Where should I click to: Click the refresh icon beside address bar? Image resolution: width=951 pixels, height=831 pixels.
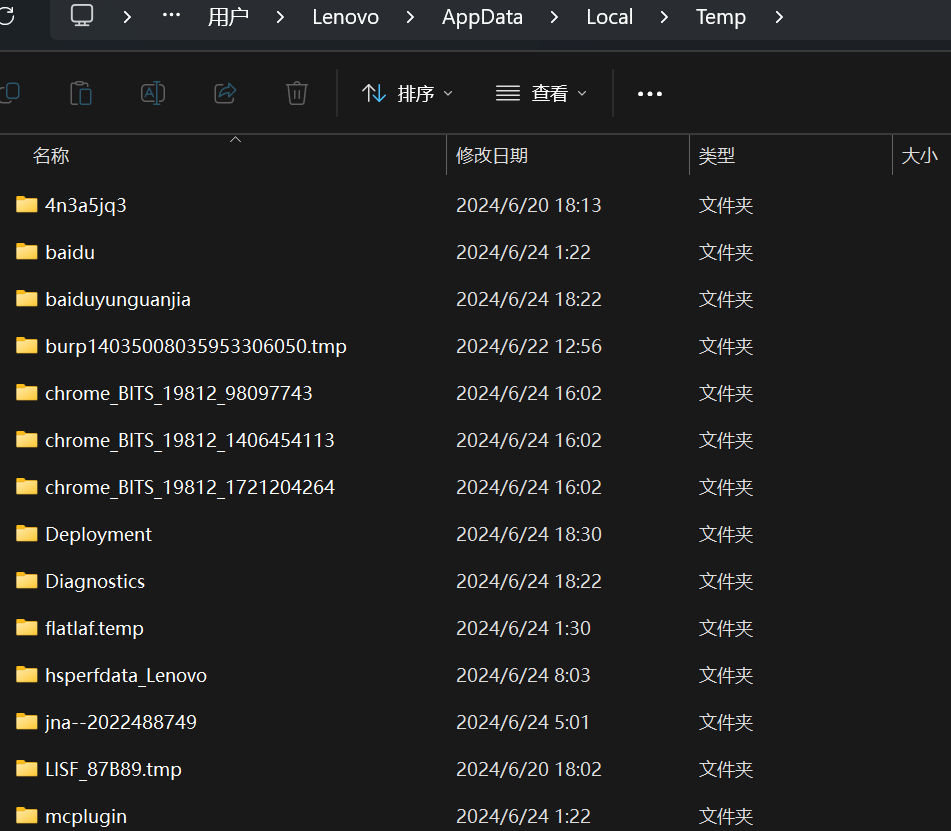[8, 16]
